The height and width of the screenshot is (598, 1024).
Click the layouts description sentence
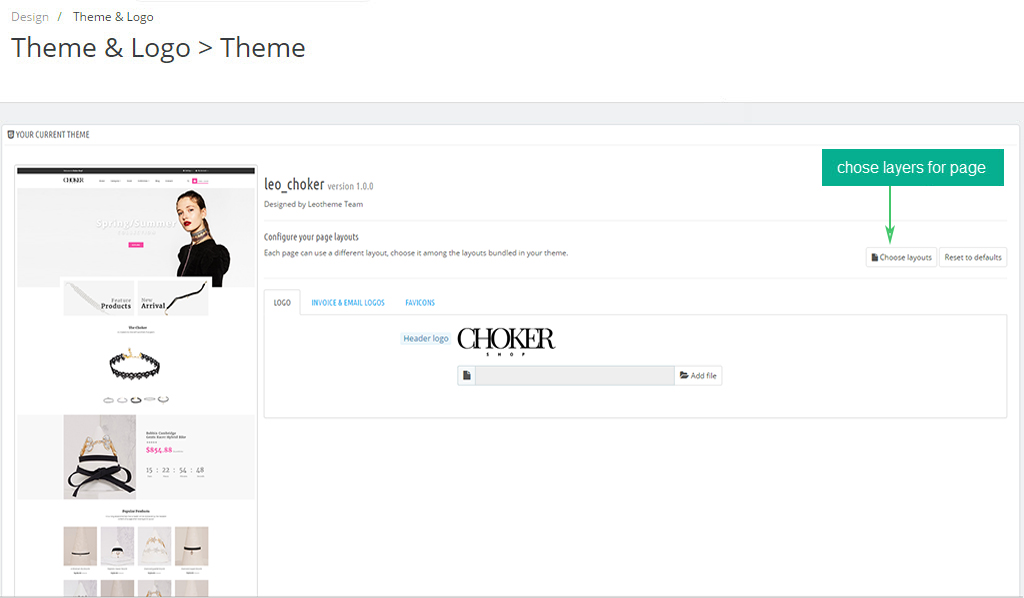pos(416,253)
